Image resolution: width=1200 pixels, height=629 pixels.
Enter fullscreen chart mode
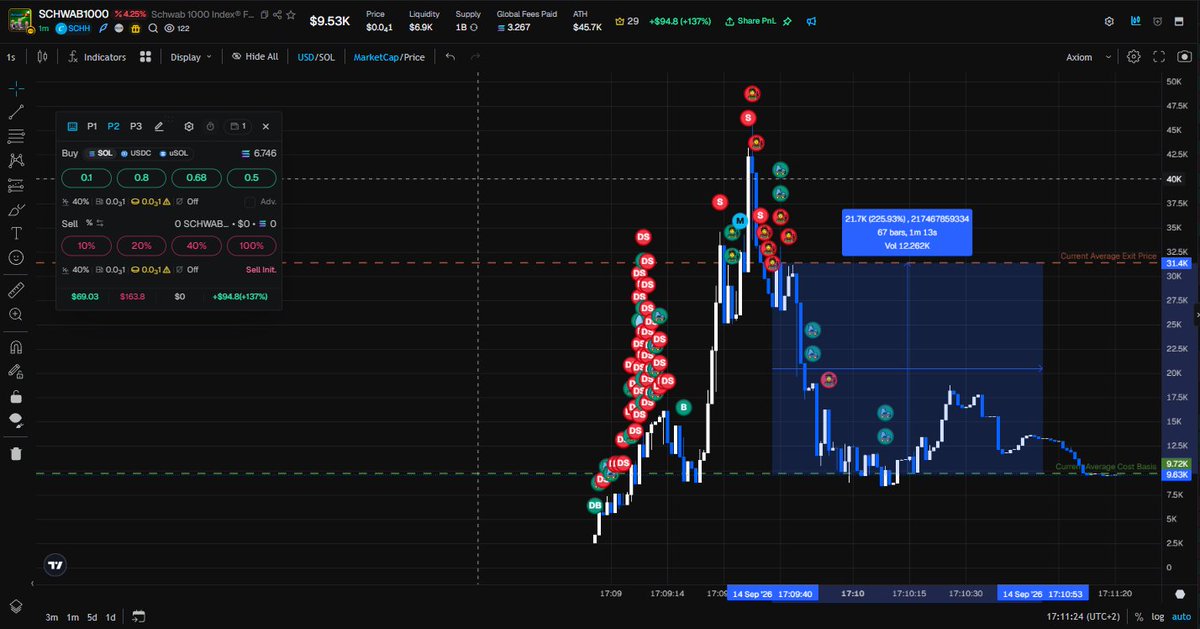1159,57
